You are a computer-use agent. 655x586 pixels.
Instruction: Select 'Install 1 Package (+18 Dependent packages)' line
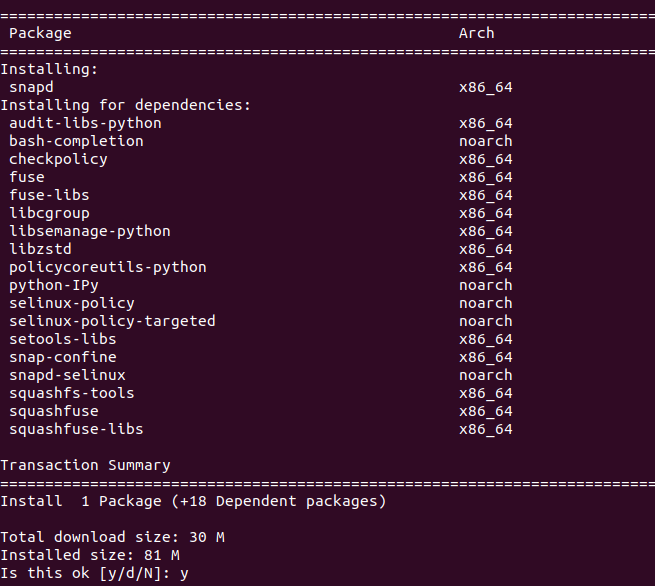[193, 501]
